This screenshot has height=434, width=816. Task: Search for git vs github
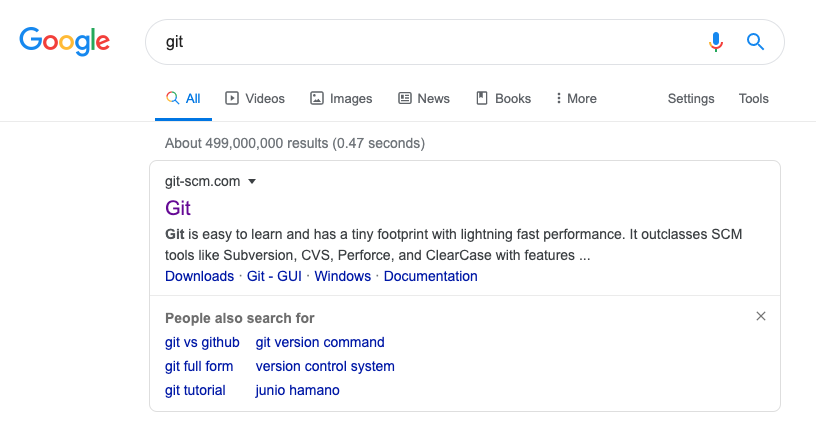tap(202, 342)
